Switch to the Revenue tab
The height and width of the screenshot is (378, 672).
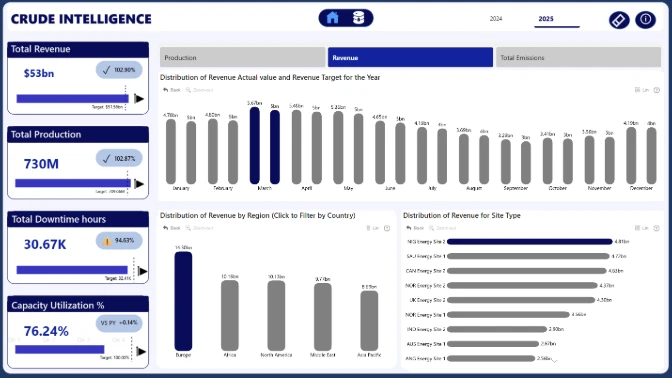point(410,57)
